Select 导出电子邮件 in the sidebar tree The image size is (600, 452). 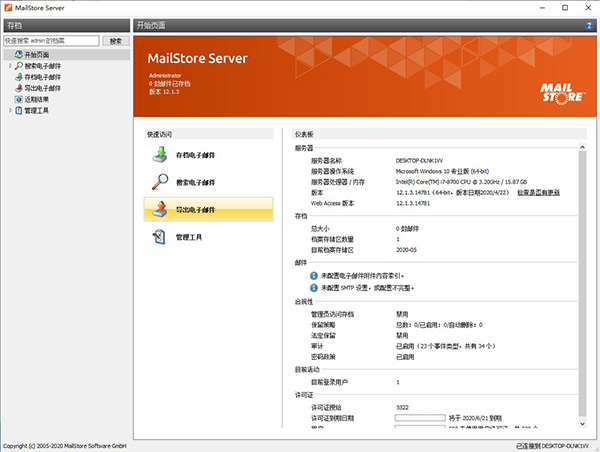(44, 88)
